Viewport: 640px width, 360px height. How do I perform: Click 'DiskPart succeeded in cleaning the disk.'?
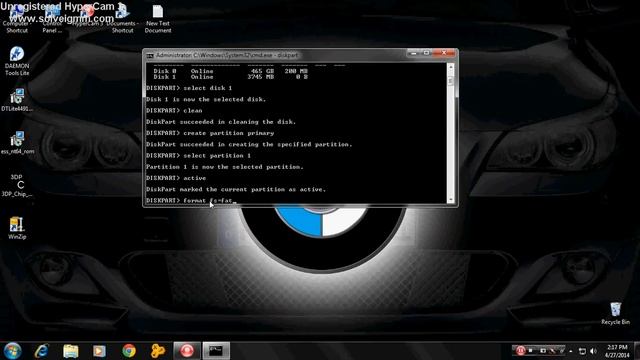(221, 122)
